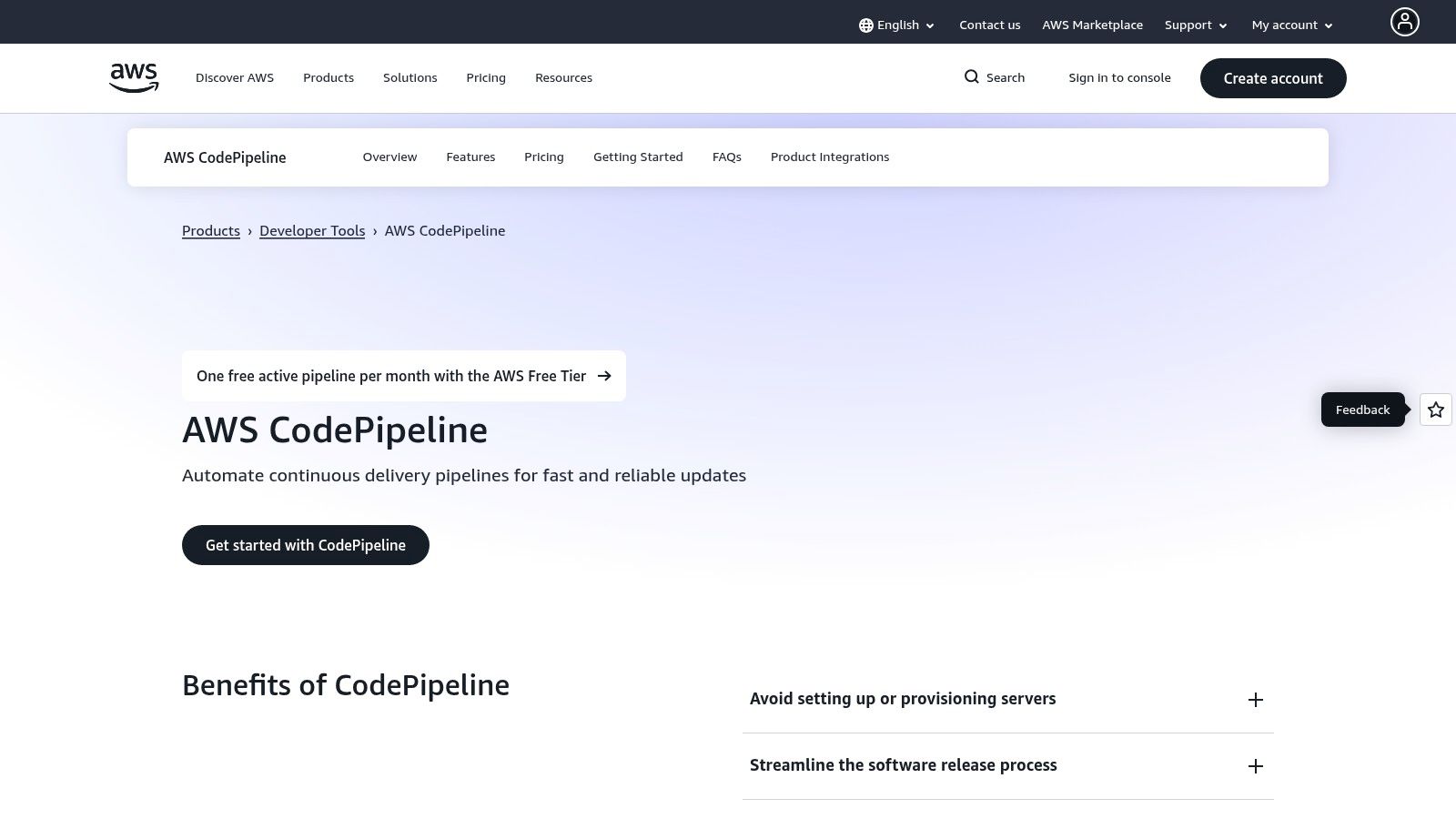Open the Pricing section of CodePipeline
This screenshot has width=1456, height=819.
tap(543, 157)
